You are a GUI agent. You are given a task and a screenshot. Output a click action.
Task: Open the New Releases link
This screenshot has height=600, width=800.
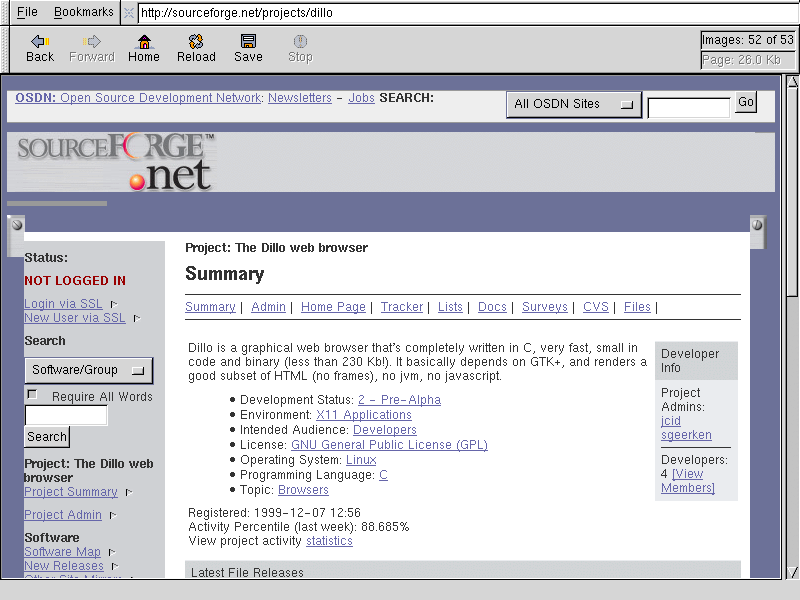point(64,566)
